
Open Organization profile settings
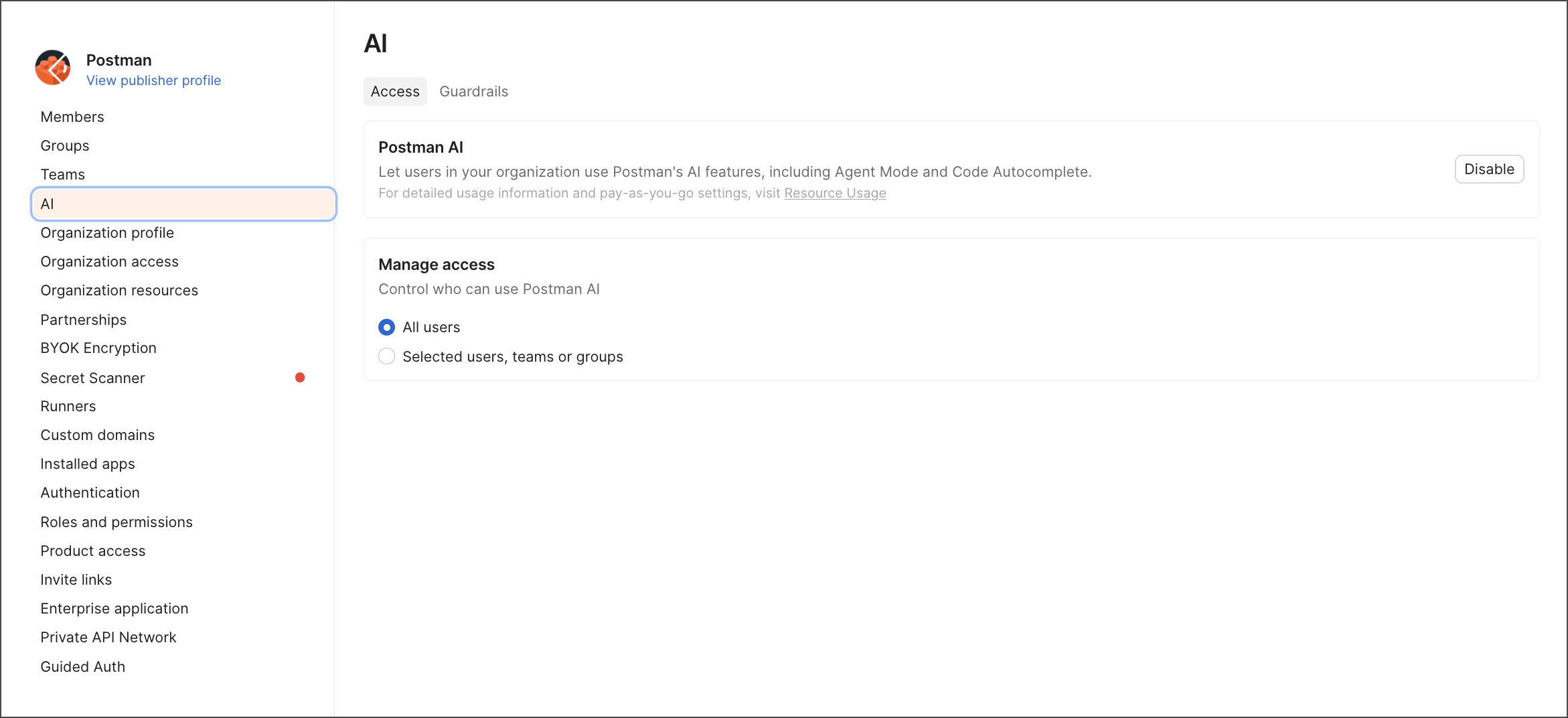[107, 233]
